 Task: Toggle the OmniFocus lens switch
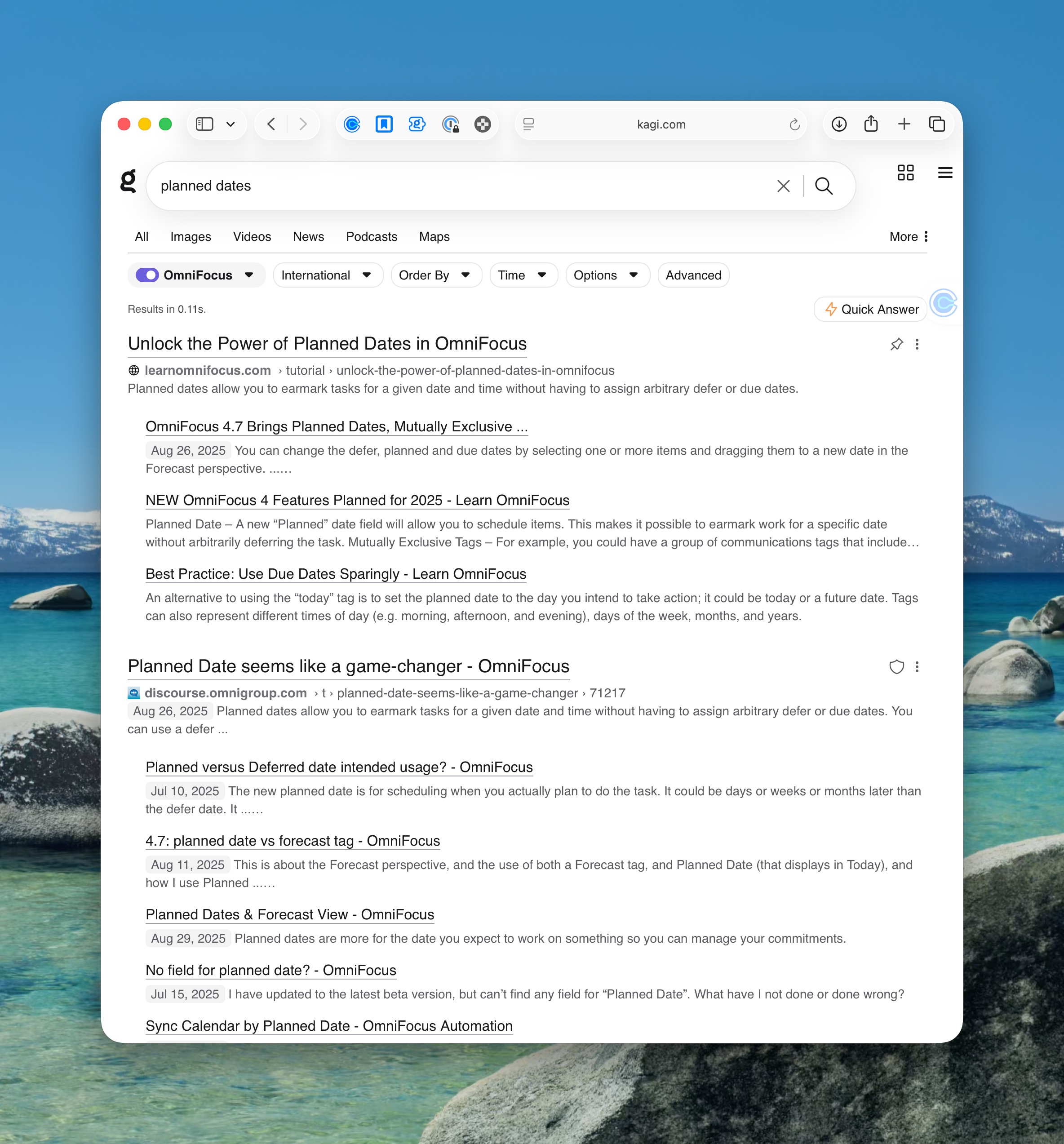coord(147,275)
